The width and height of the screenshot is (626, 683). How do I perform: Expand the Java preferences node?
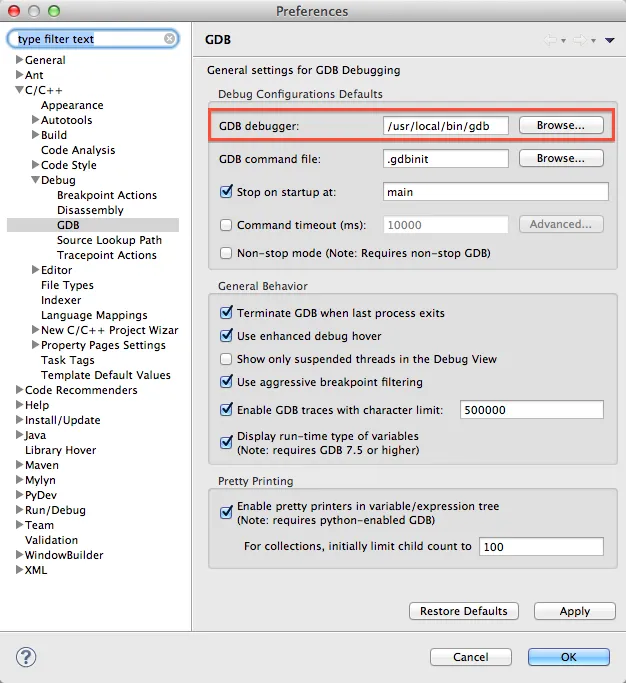(x=19, y=435)
